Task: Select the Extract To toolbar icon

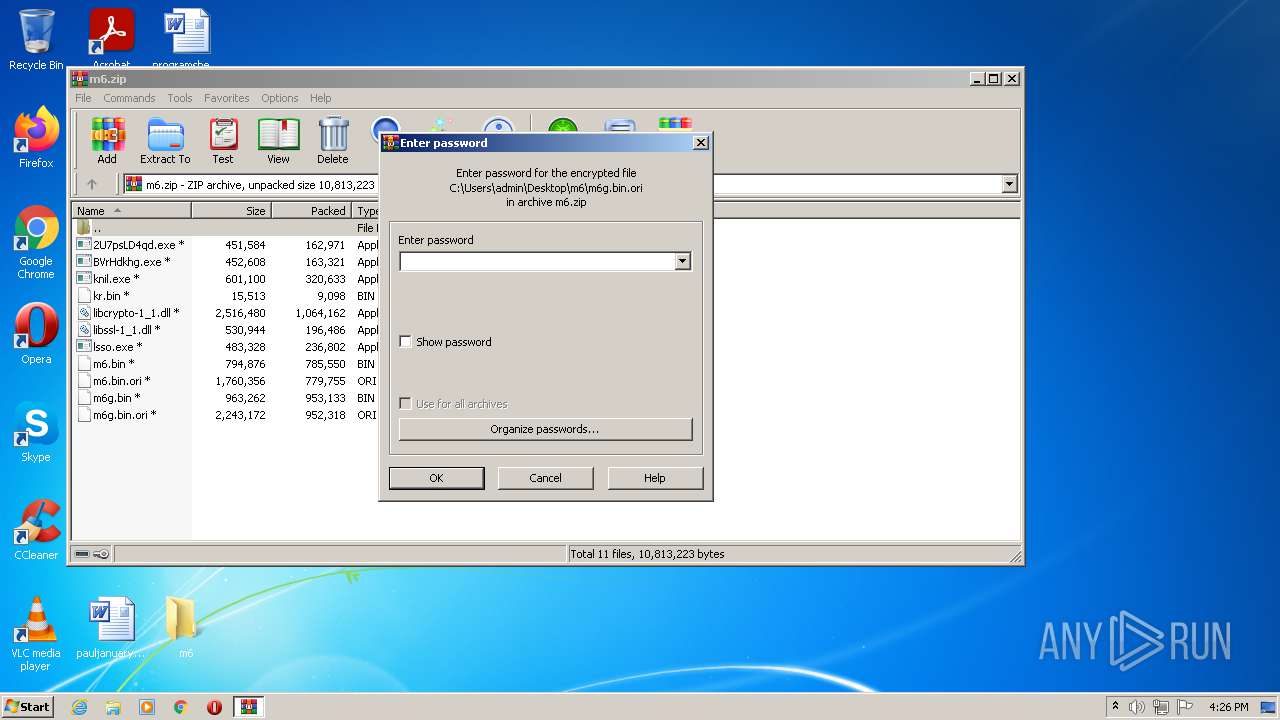Action: click(165, 140)
